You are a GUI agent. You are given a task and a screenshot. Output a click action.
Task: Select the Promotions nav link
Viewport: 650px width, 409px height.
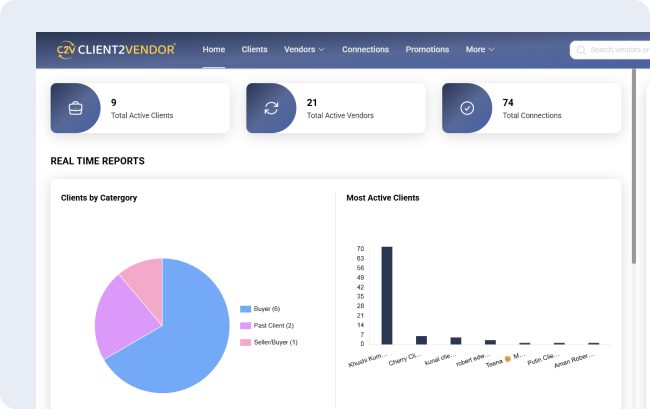pos(427,49)
